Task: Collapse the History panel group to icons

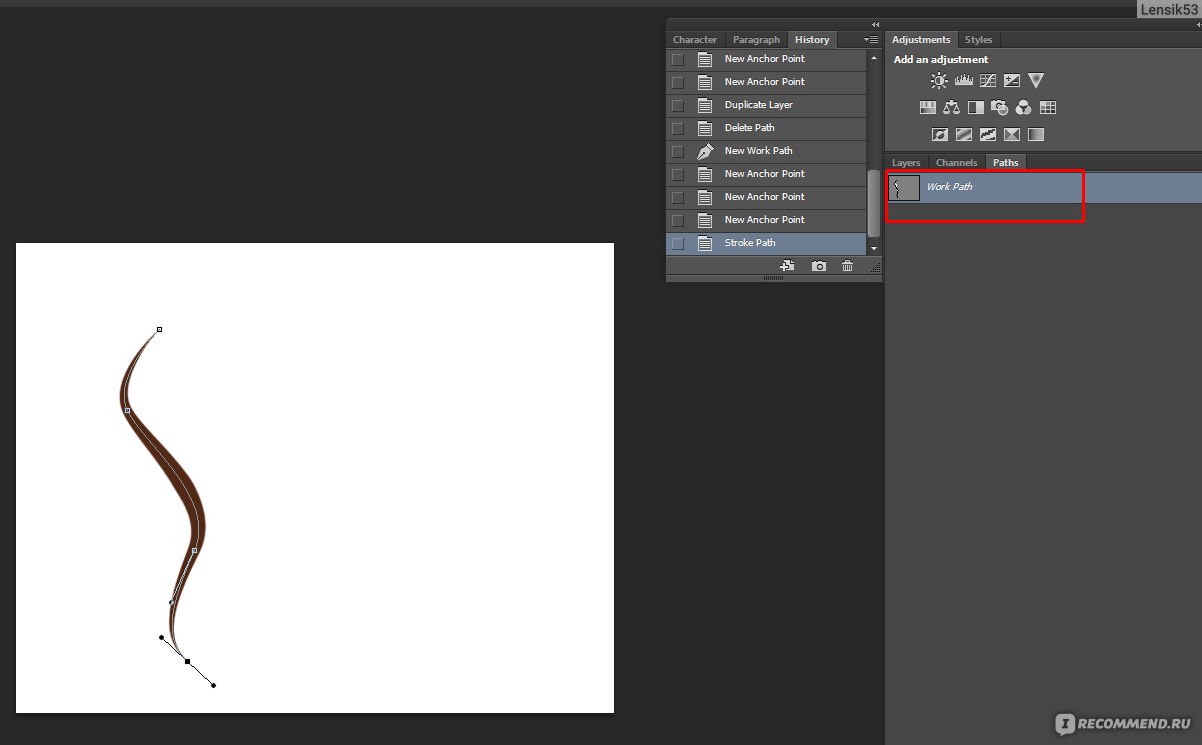Action: pos(875,24)
